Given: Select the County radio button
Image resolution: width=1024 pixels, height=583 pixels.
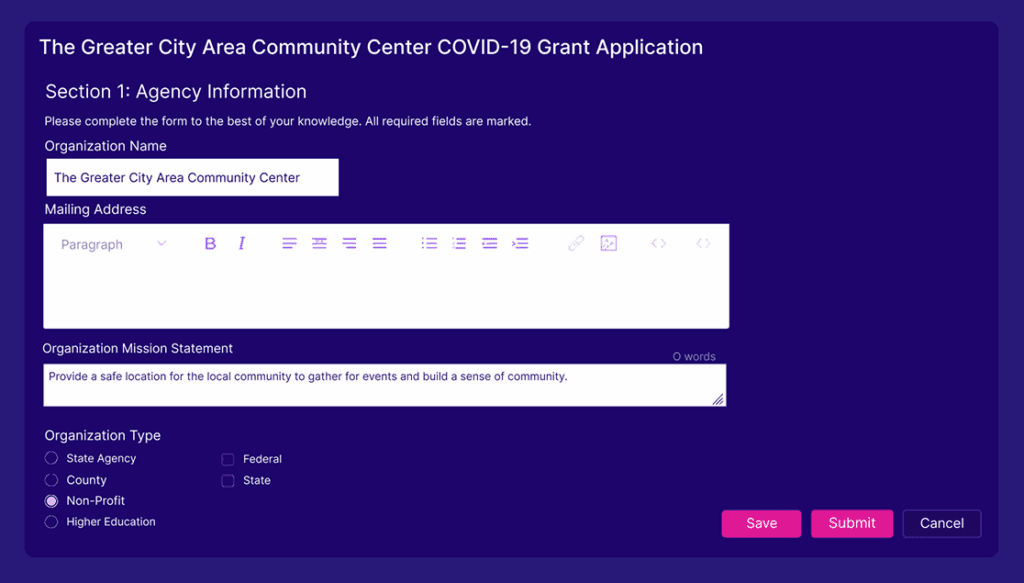Looking at the screenshot, I should pyautogui.click(x=52, y=480).
